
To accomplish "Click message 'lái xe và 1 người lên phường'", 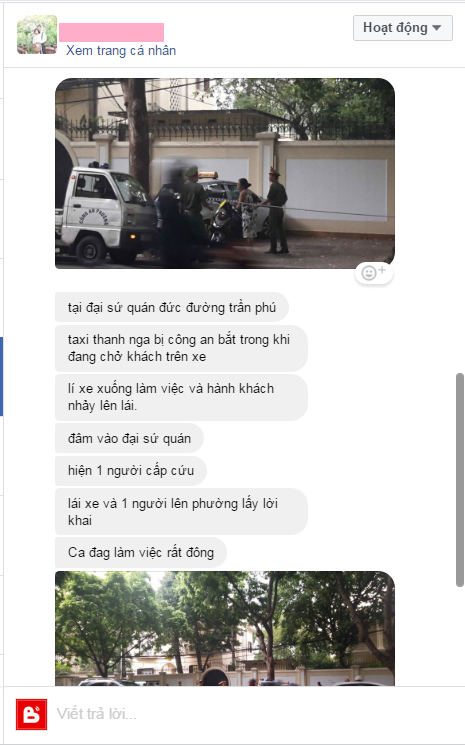I will point(181,512).
